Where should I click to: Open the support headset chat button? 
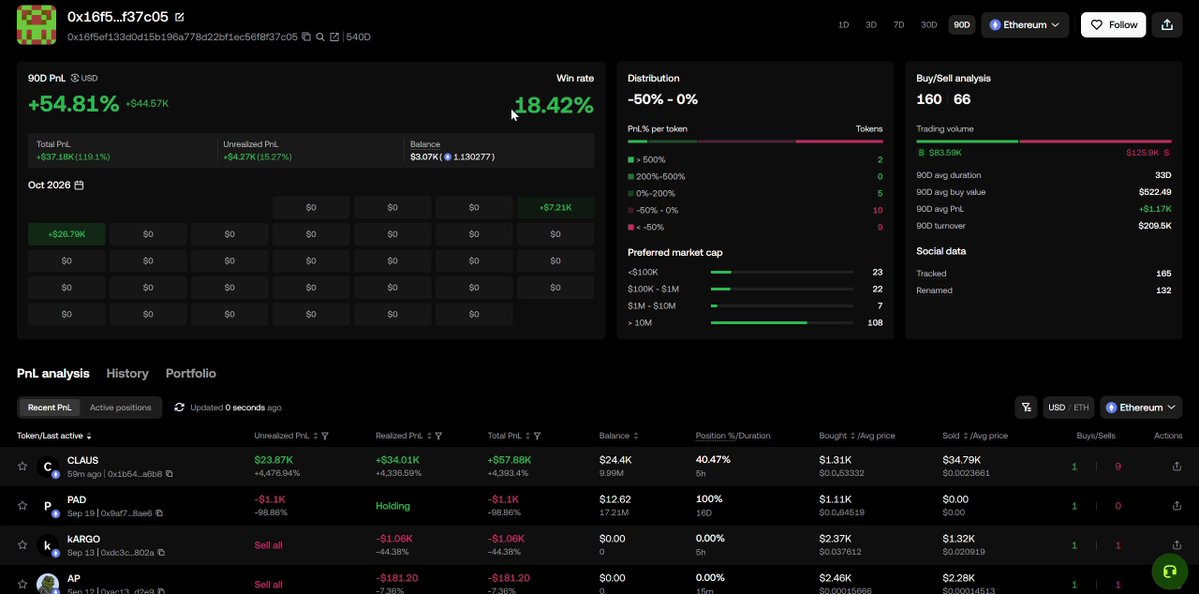(x=1169, y=572)
